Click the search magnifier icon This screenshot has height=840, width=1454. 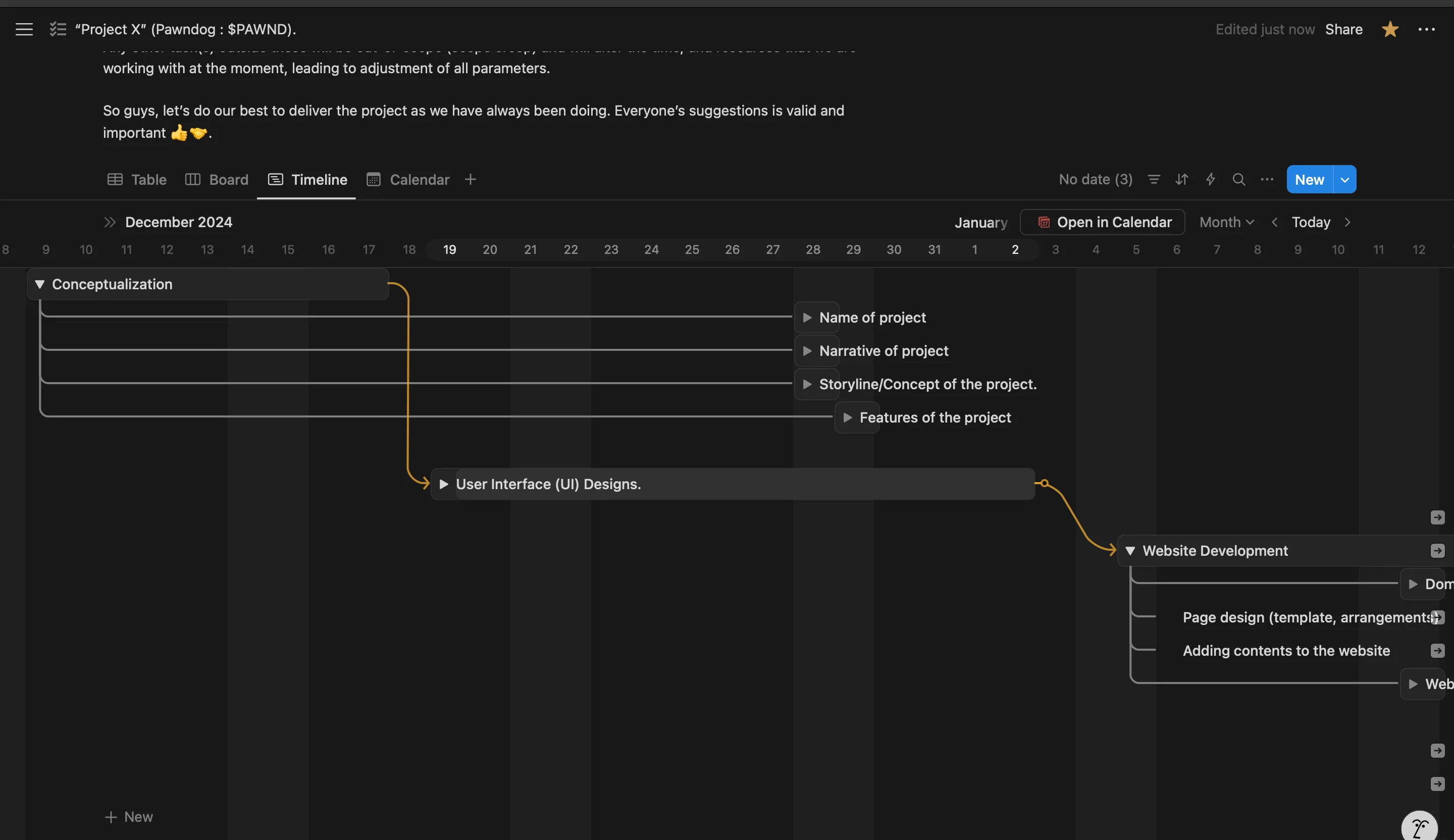1238,179
